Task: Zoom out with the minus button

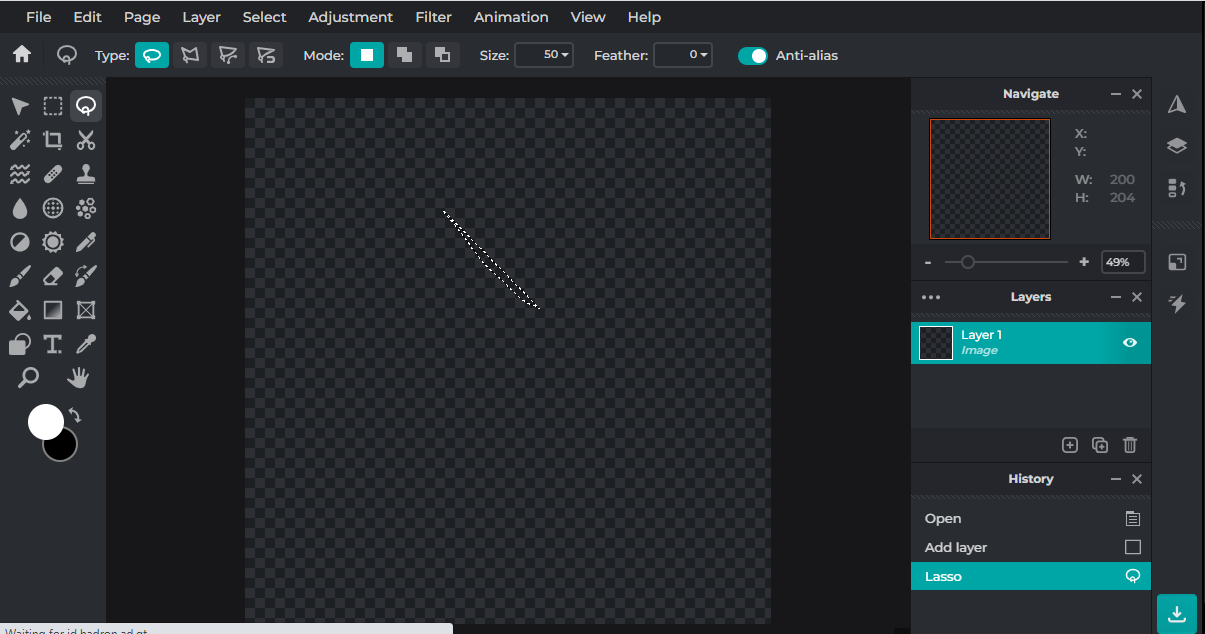Action: 928,262
